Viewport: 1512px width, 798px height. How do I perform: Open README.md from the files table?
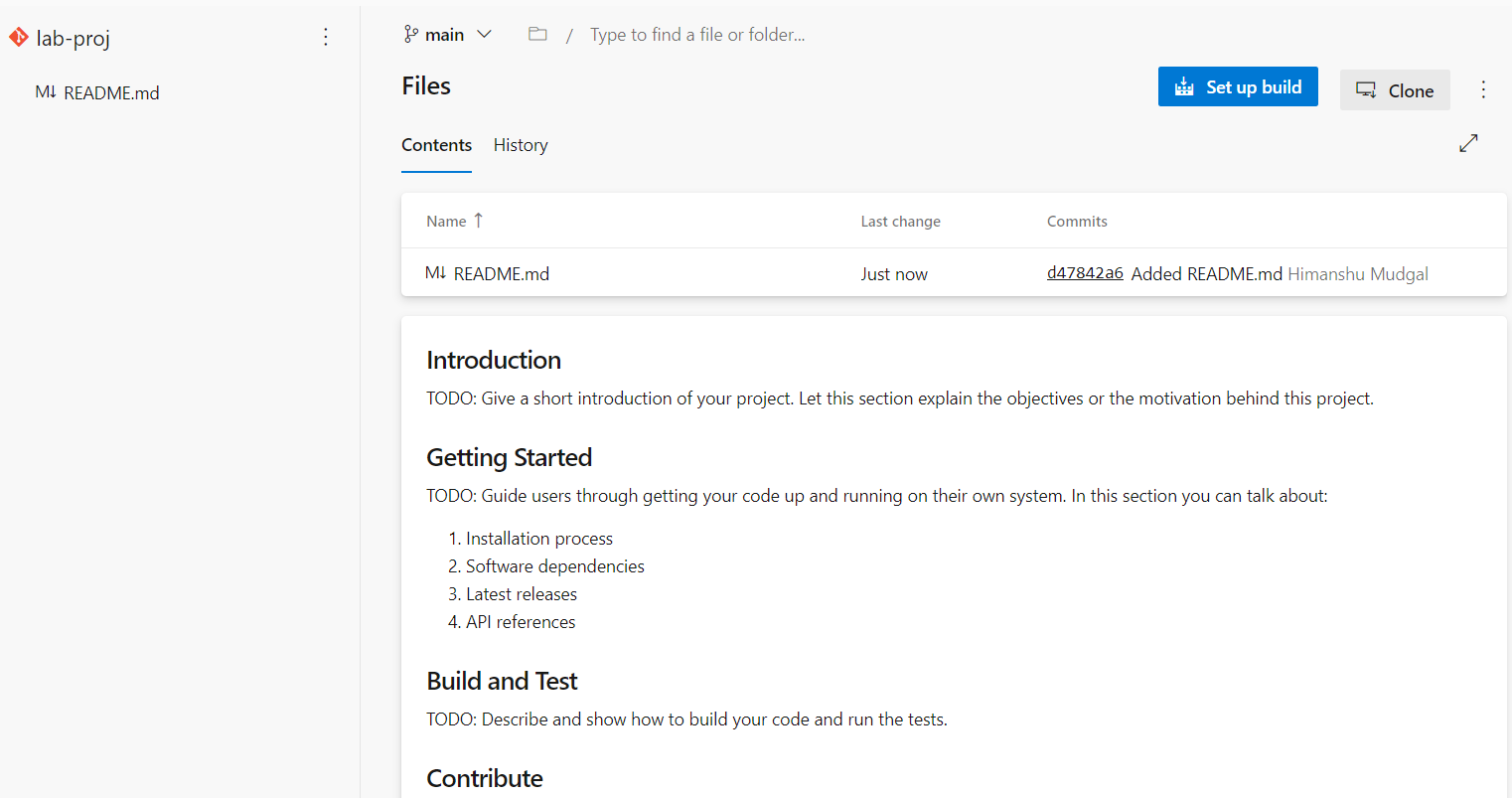coord(501,274)
